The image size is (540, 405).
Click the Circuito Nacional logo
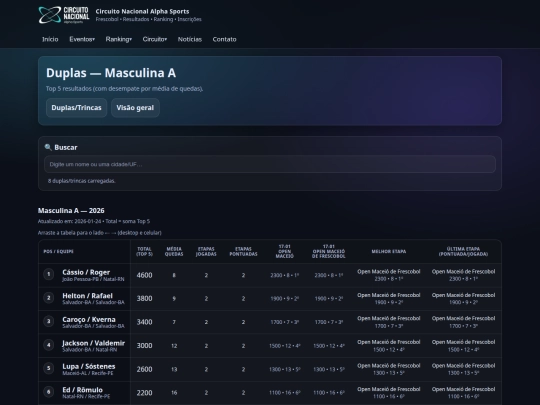[x=64, y=15]
